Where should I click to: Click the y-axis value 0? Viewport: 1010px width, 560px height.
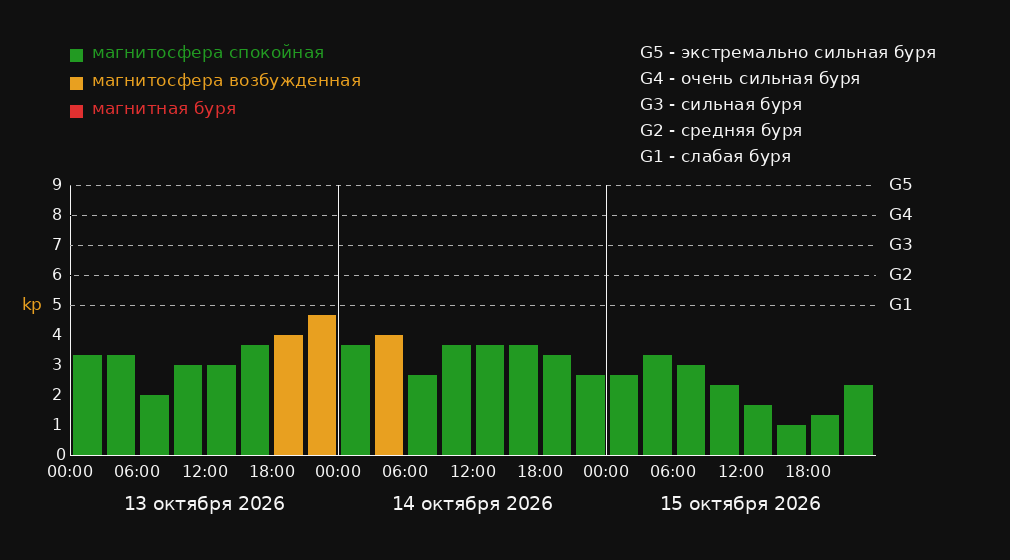click(61, 454)
